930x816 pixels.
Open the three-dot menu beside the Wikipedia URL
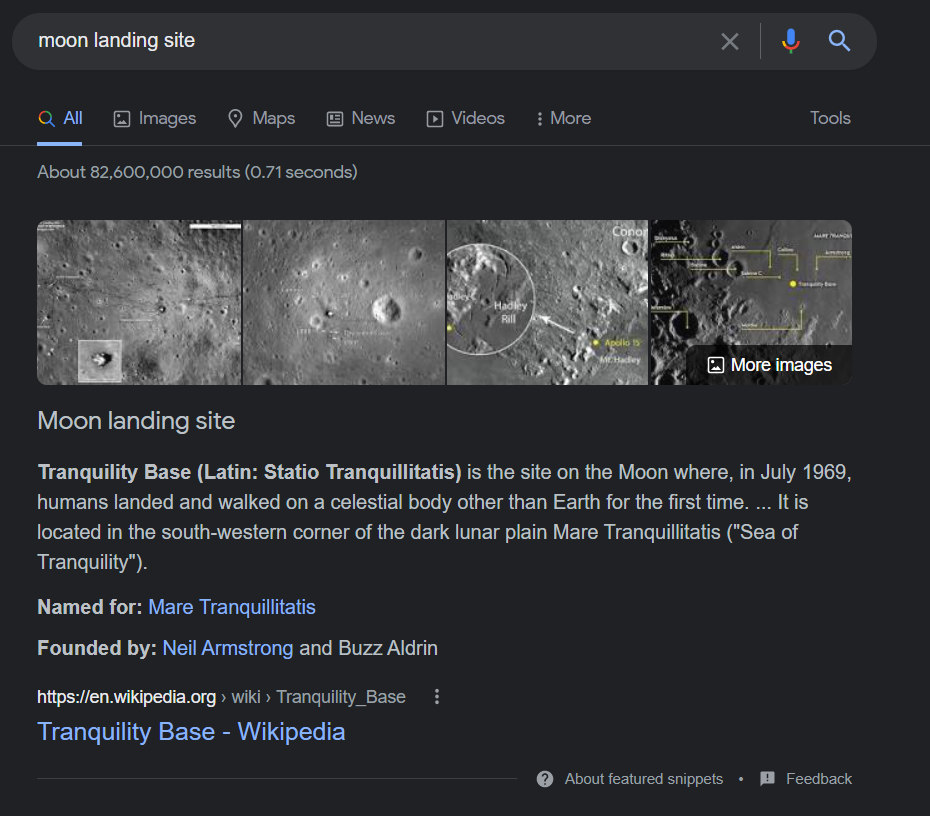point(437,697)
